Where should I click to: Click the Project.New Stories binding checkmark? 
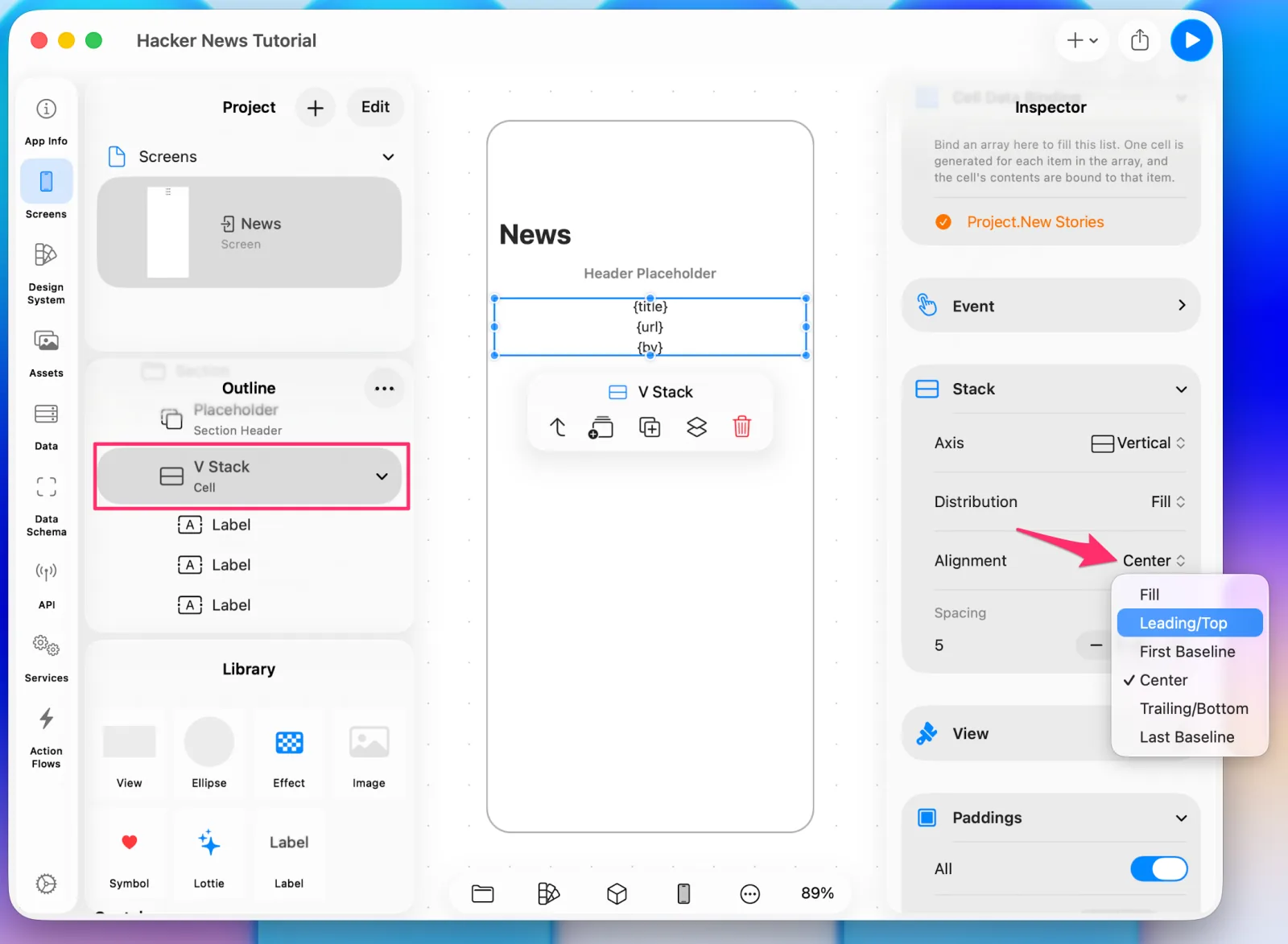coord(943,222)
